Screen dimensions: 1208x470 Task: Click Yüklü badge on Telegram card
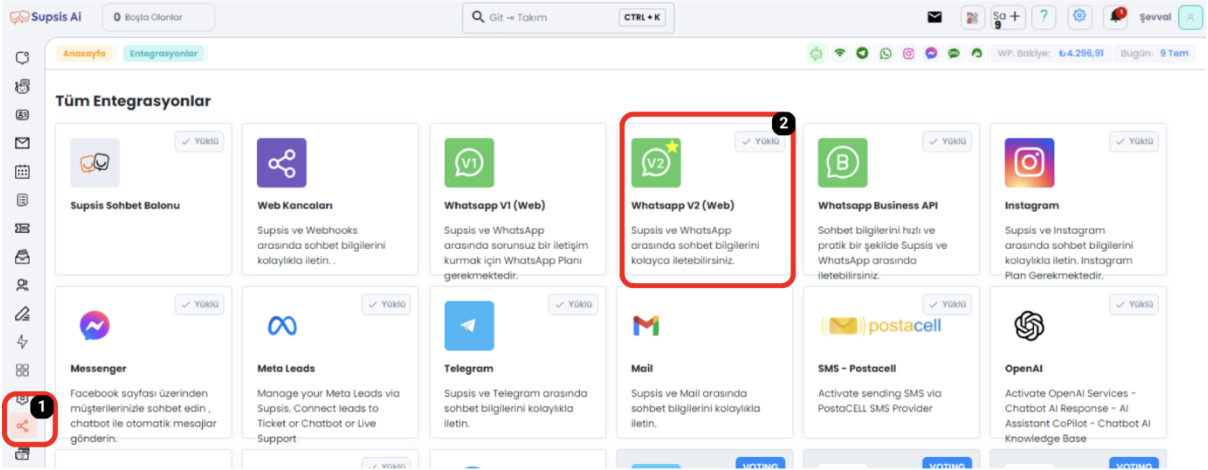click(x=573, y=305)
